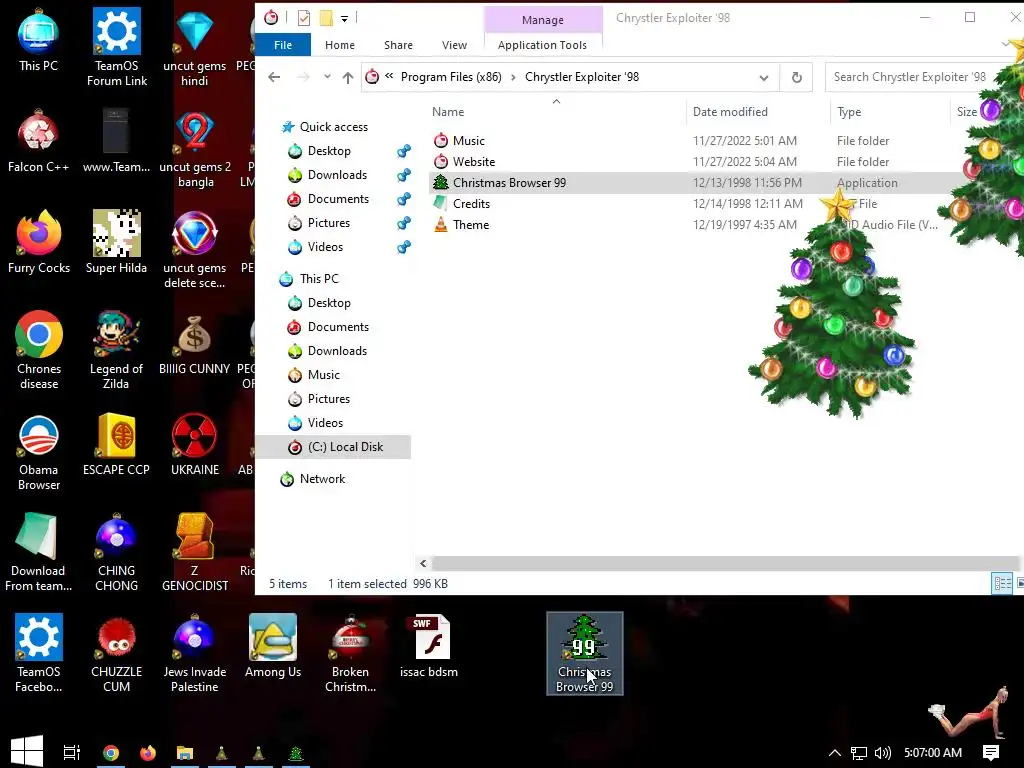1024x768 pixels.
Task: Select Christmas Browser 99 desktop icon
Action: pyautogui.click(x=584, y=653)
